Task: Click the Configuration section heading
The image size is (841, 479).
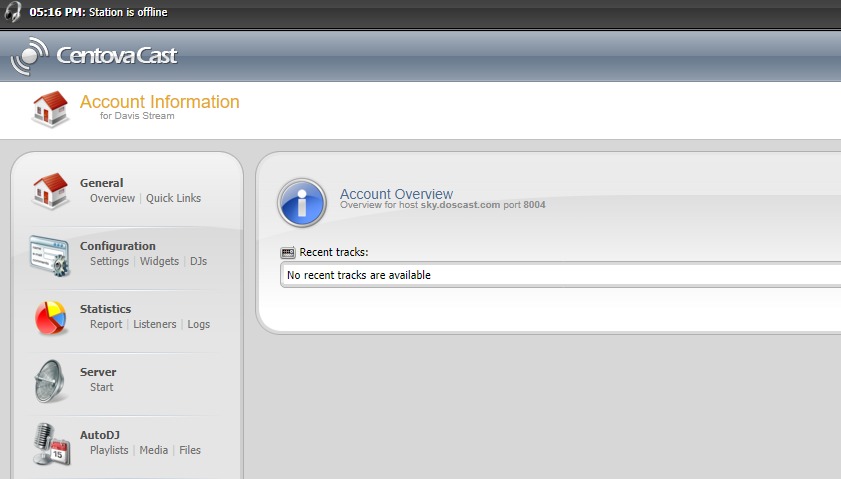Action: click(117, 246)
